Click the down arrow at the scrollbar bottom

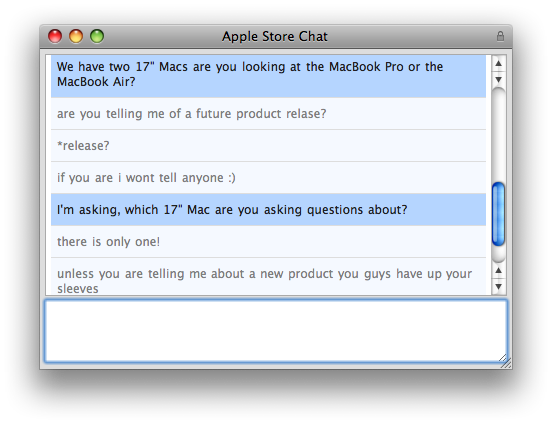point(498,286)
